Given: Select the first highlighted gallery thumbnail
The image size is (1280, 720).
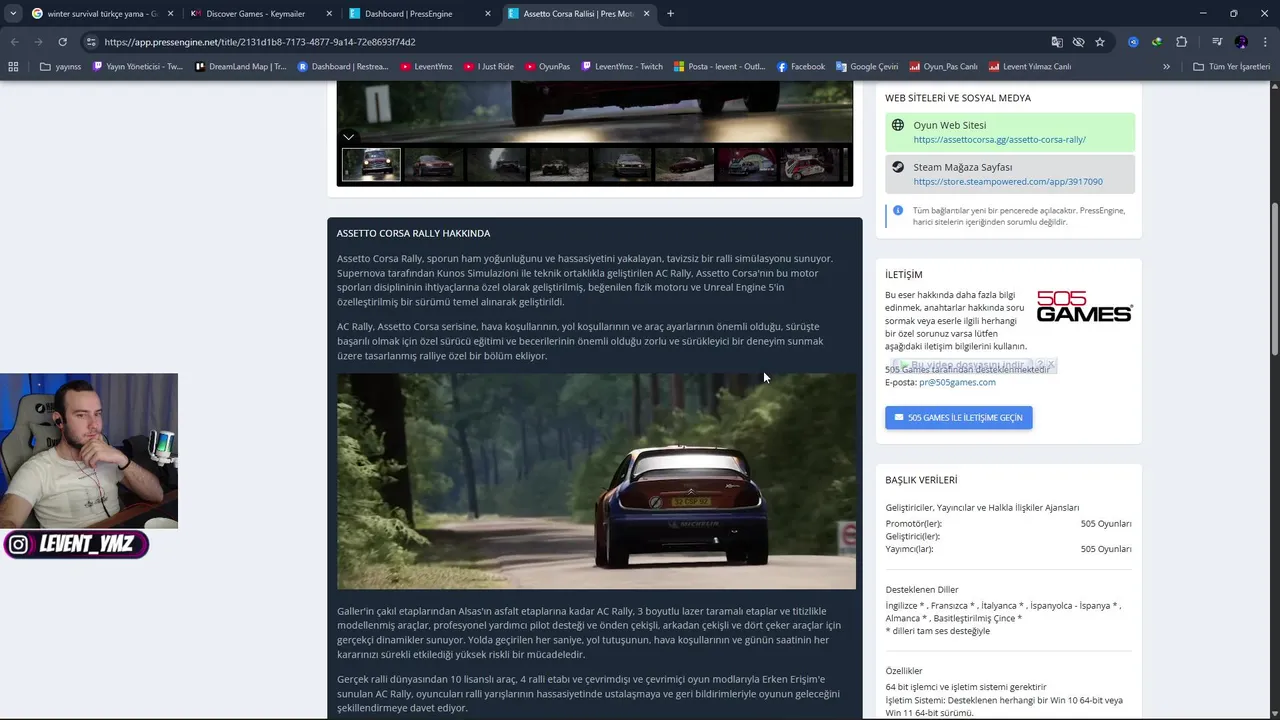Looking at the screenshot, I should (x=371, y=165).
